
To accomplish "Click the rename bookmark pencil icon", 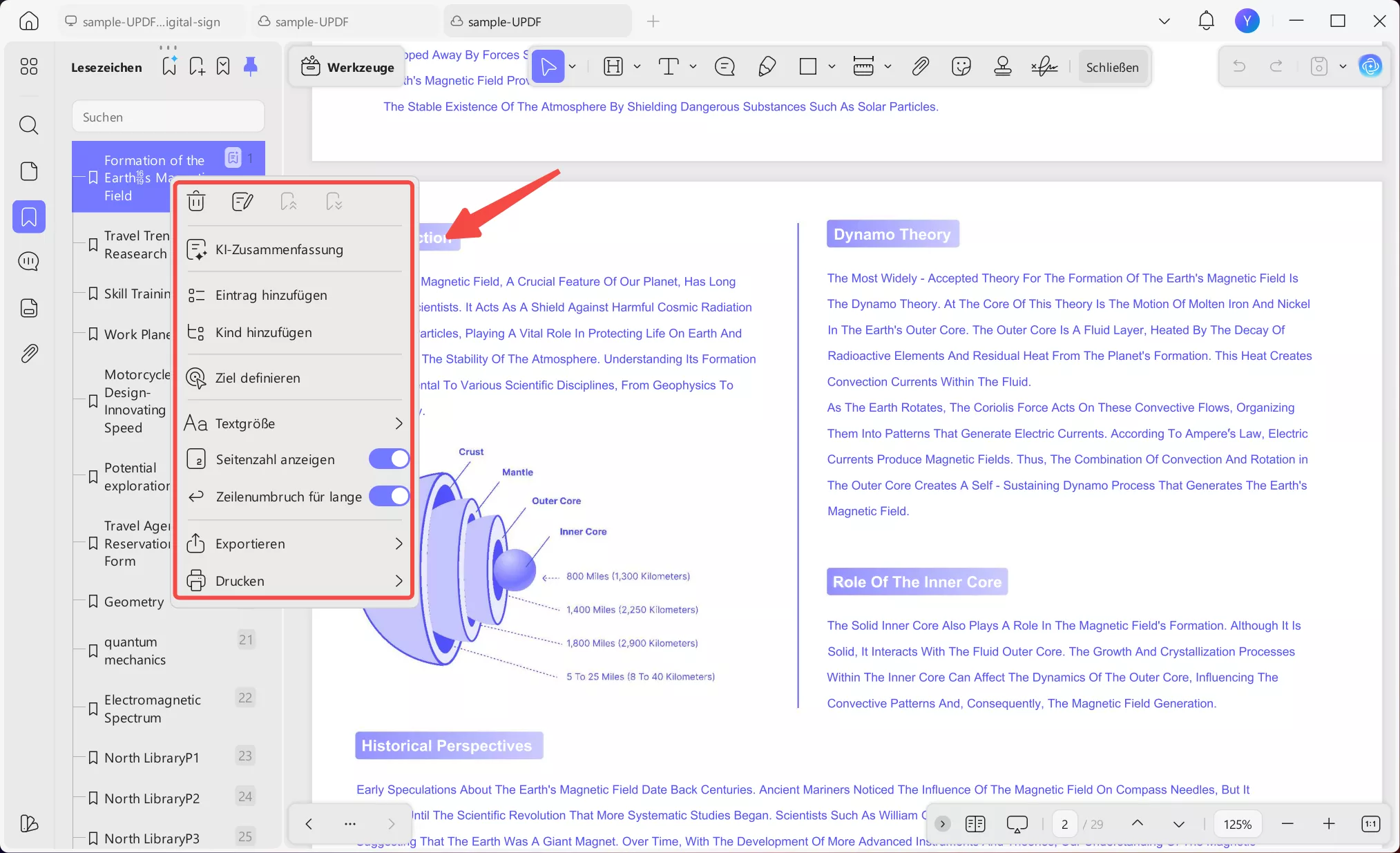I will click(242, 201).
